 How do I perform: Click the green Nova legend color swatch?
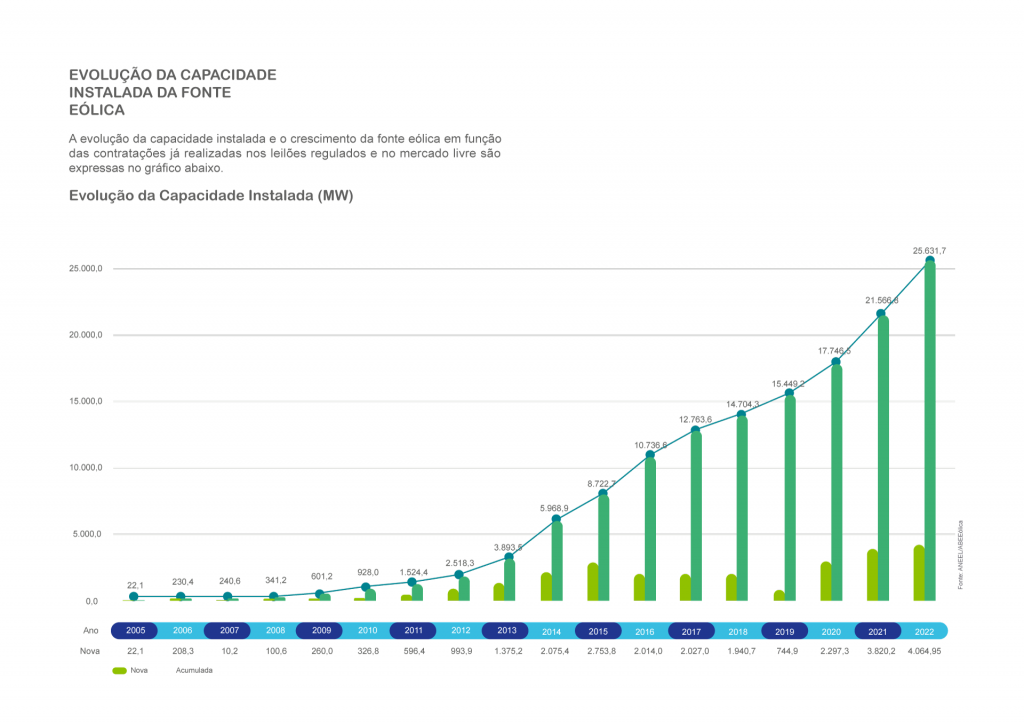point(118,670)
